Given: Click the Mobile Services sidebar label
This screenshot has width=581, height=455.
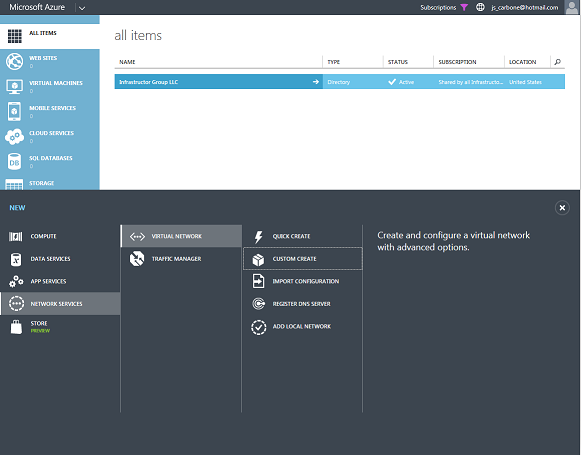Looking at the screenshot, I should (x=53, y=108).
